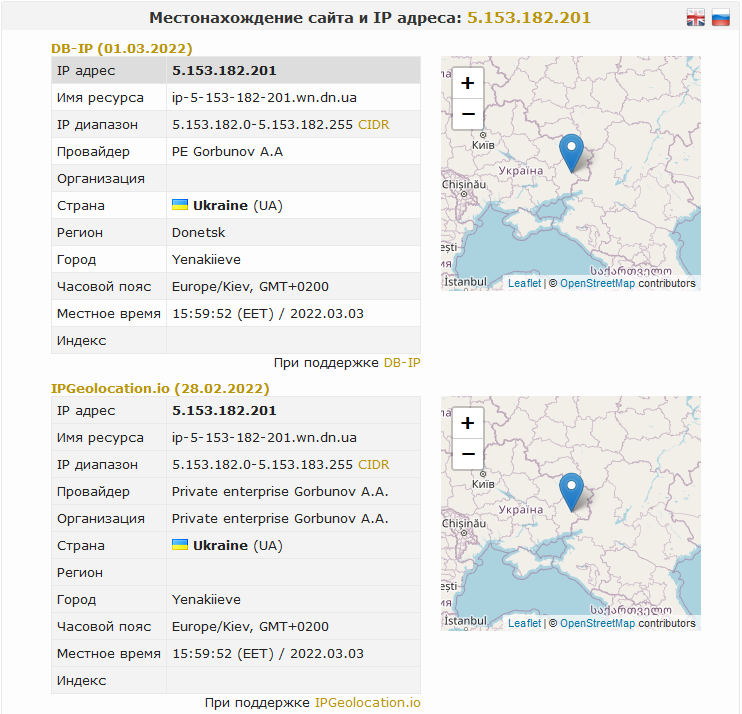Open the IPGeolocation.io (28.02.2022) section heading

[160, 388]
